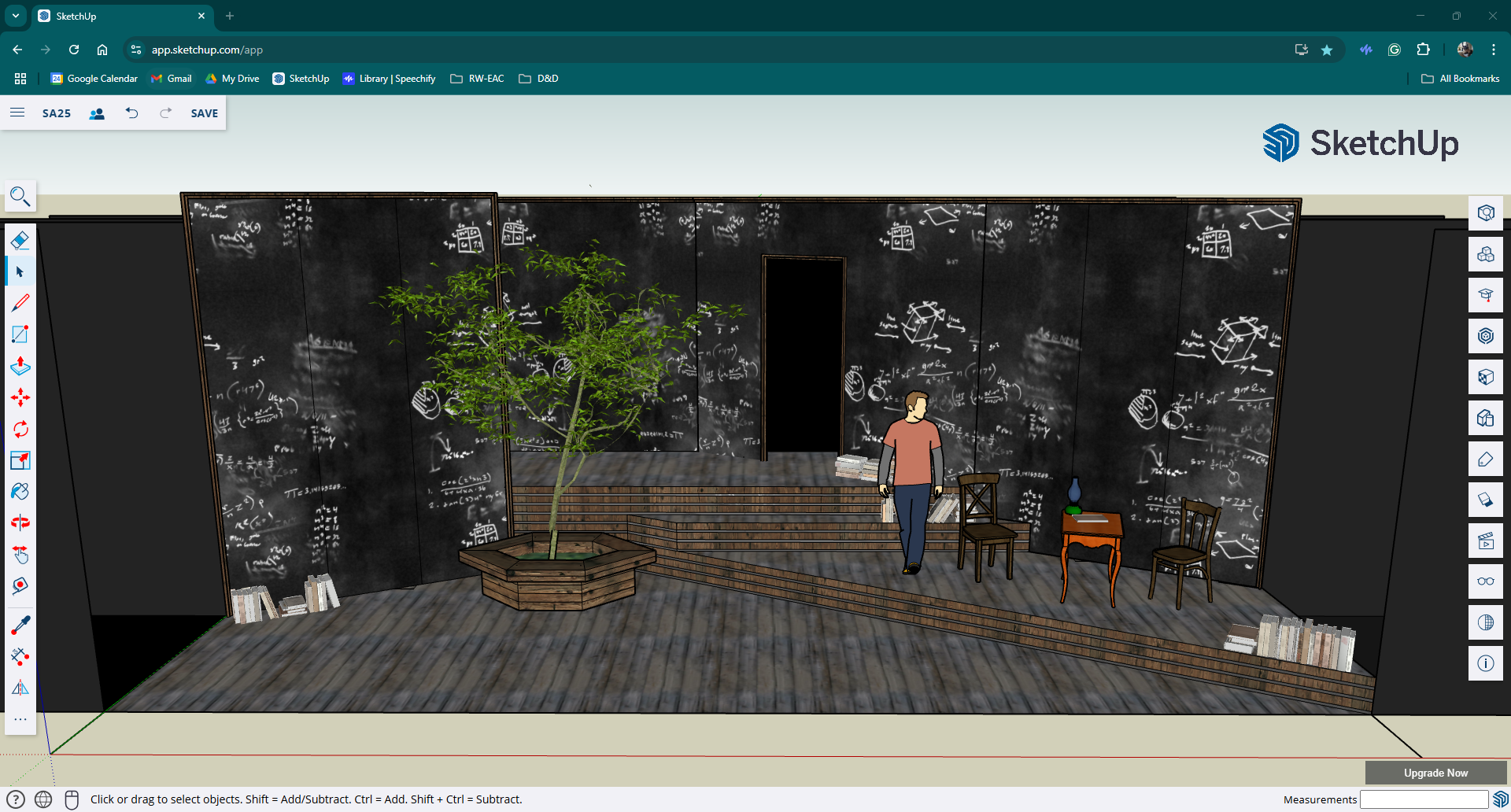This screenshot has height=812, width=1511.
Task: Activate the Dimensions tool
Action: tap(20, 657)
